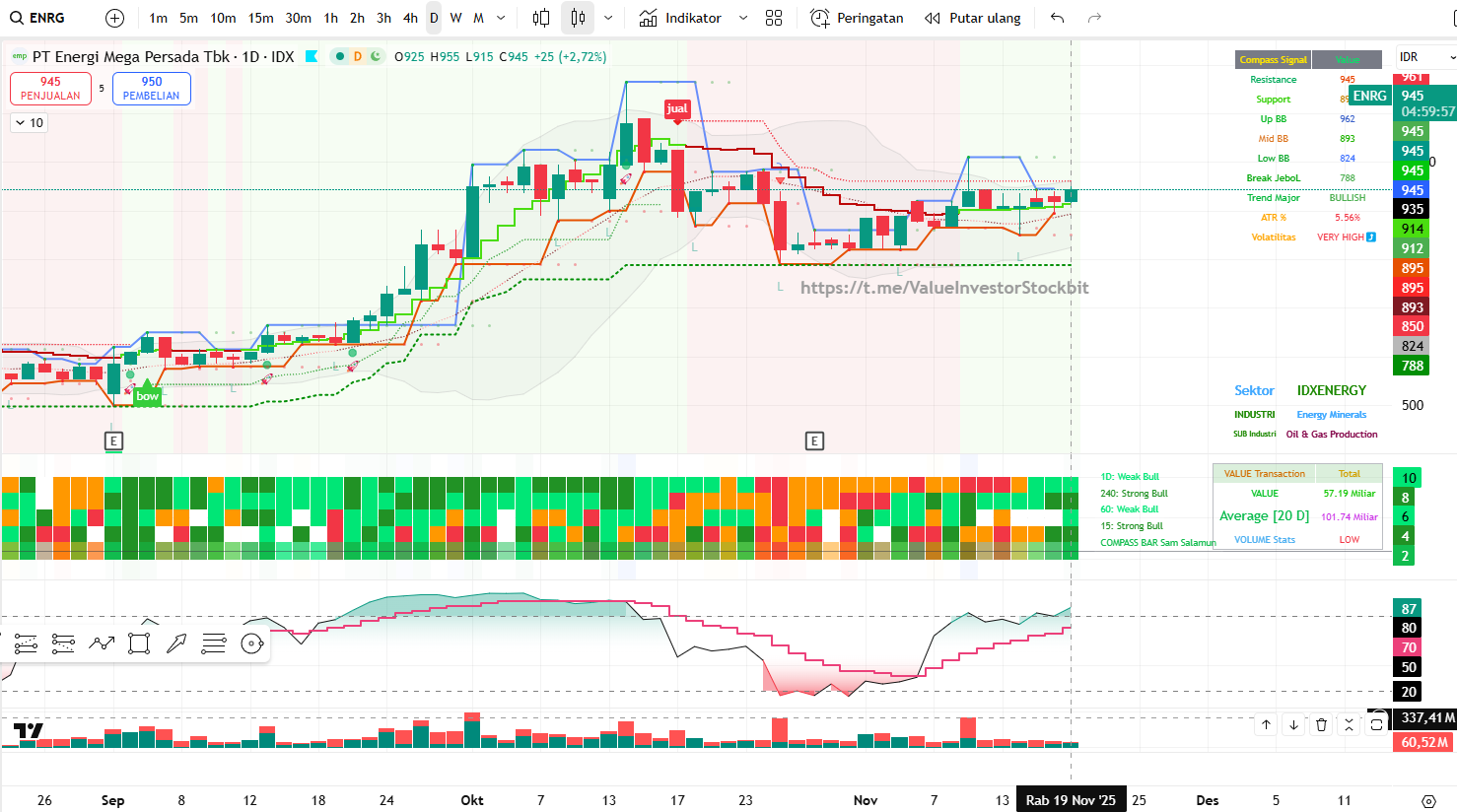
Task: Click the bar chart style icon
Action: (541, 18)
